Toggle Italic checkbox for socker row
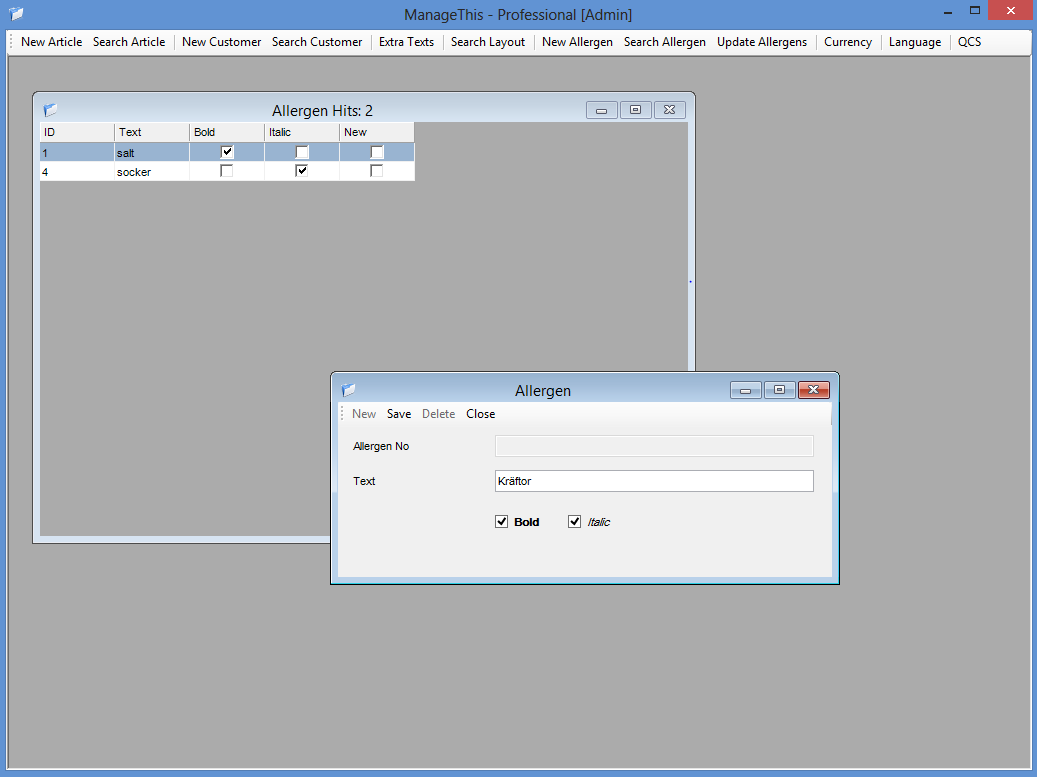The height and width of the screenshot is (777, 1037). coord(302,171)
